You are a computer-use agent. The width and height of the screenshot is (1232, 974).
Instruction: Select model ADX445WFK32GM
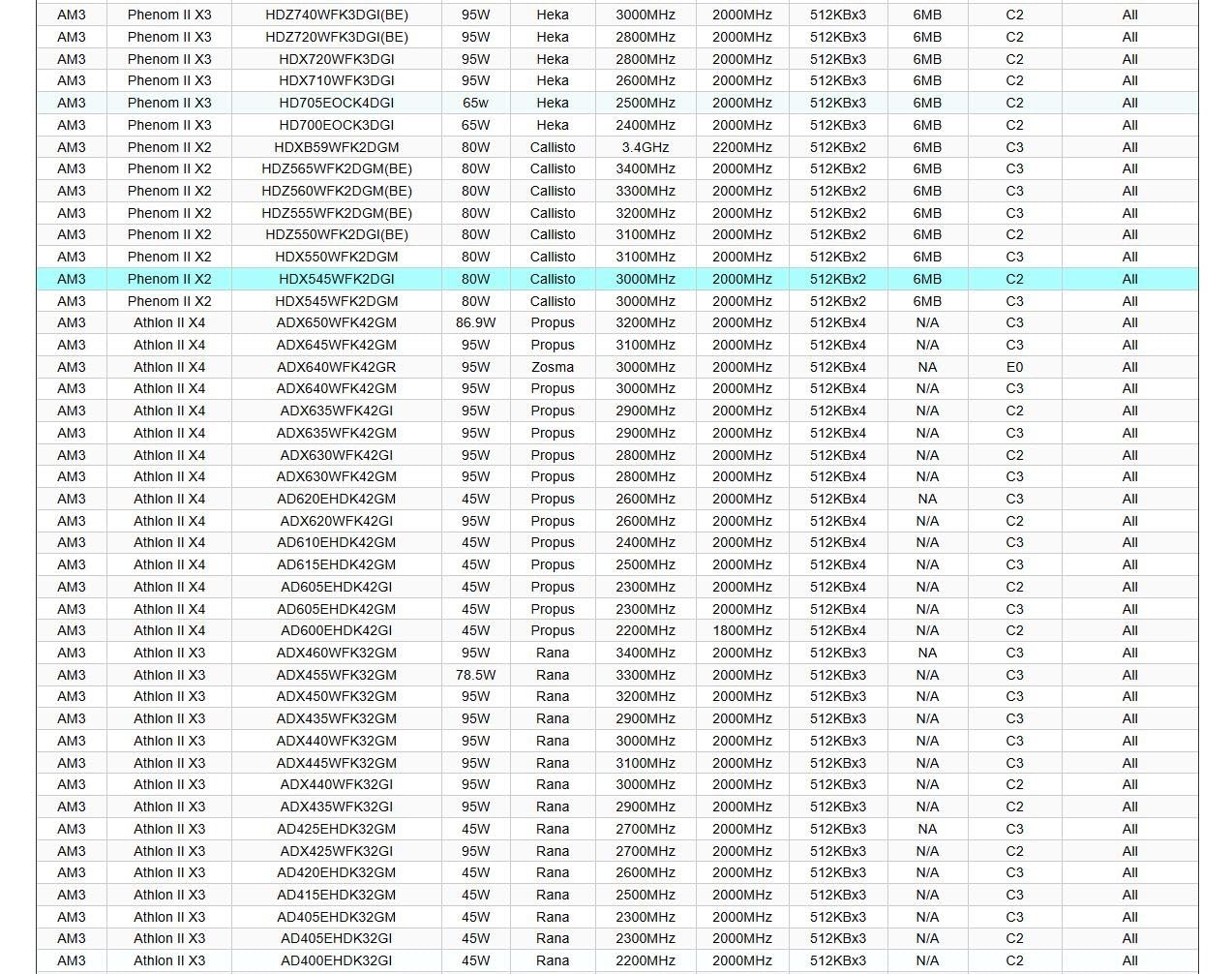[x=336, y=763]
